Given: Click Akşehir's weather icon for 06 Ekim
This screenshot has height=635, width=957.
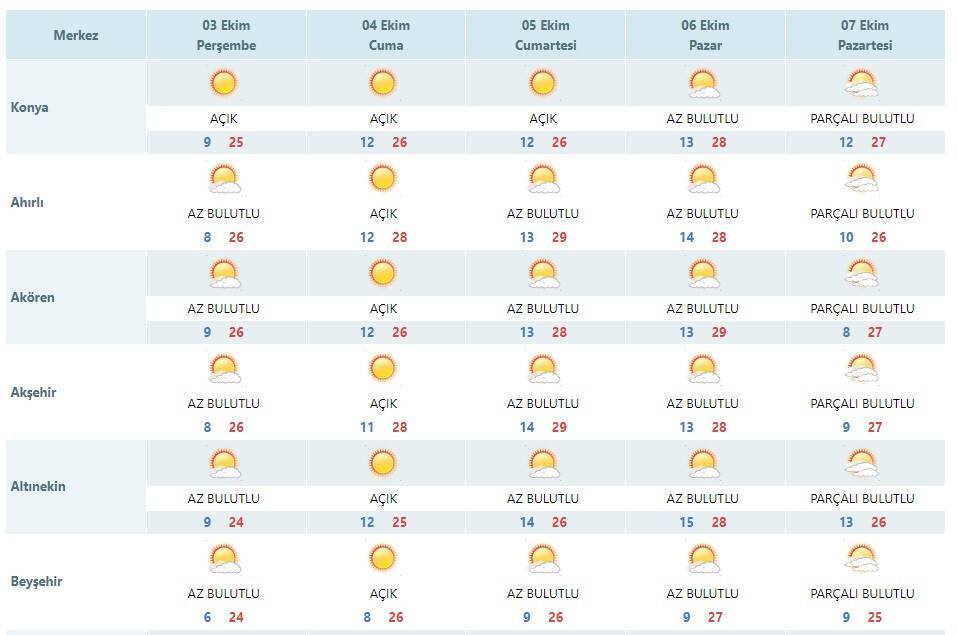Looking at the screenshot, I should 703,368.
